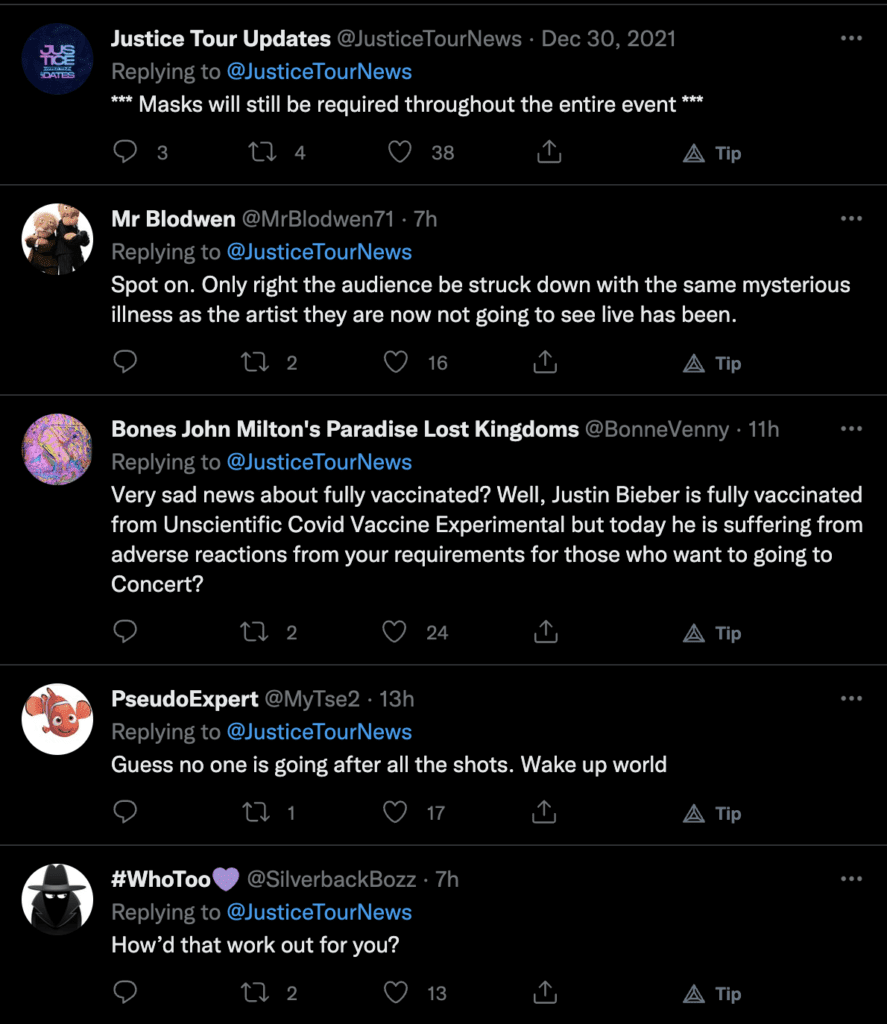Open more options menu on Mr Blodwen's tweet
Image resolution: width=887 pixels, height=1024 pixels.
(851, 219)
